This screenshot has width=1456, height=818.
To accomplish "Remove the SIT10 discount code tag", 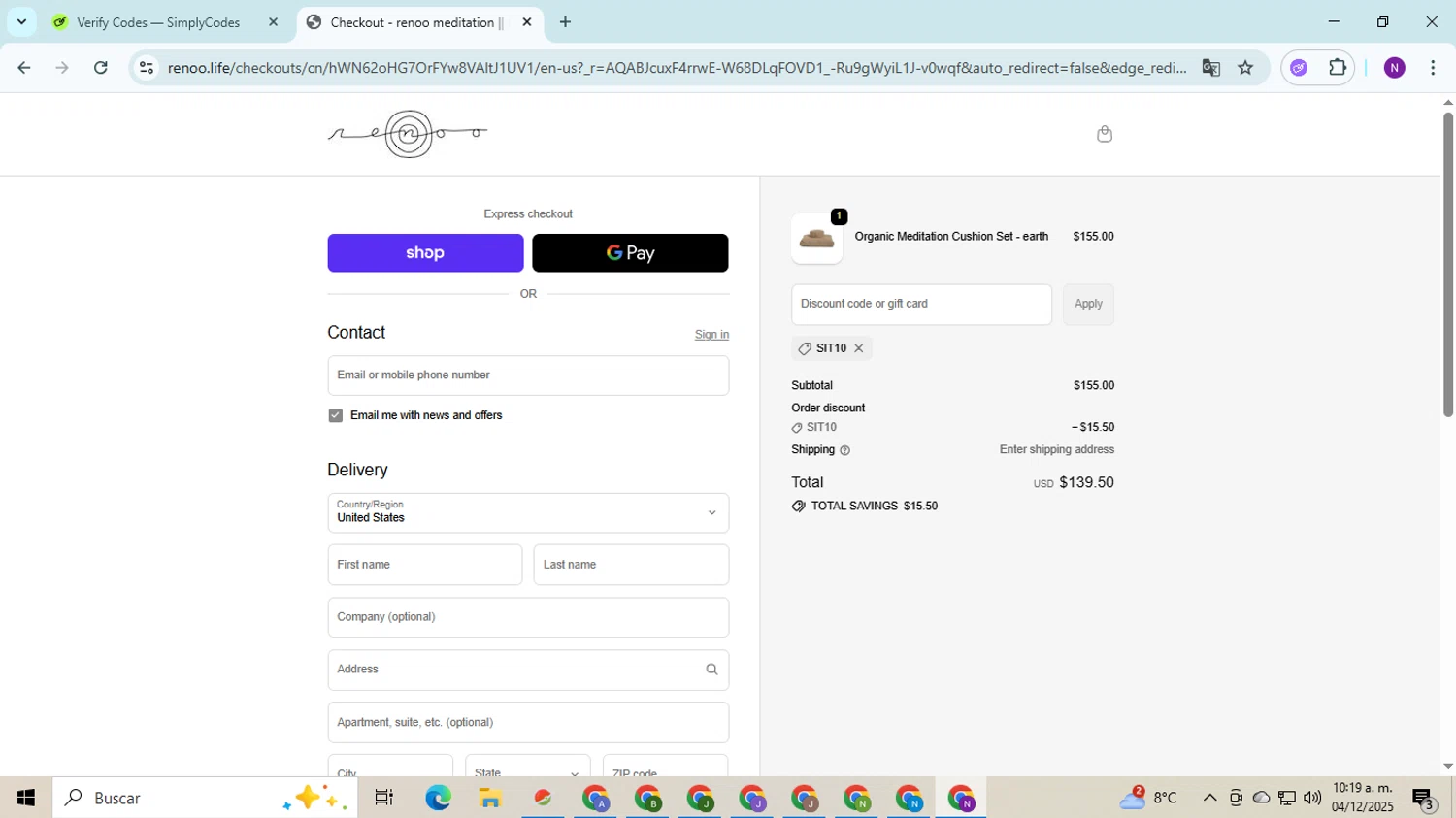I will [x=859, y=348].
